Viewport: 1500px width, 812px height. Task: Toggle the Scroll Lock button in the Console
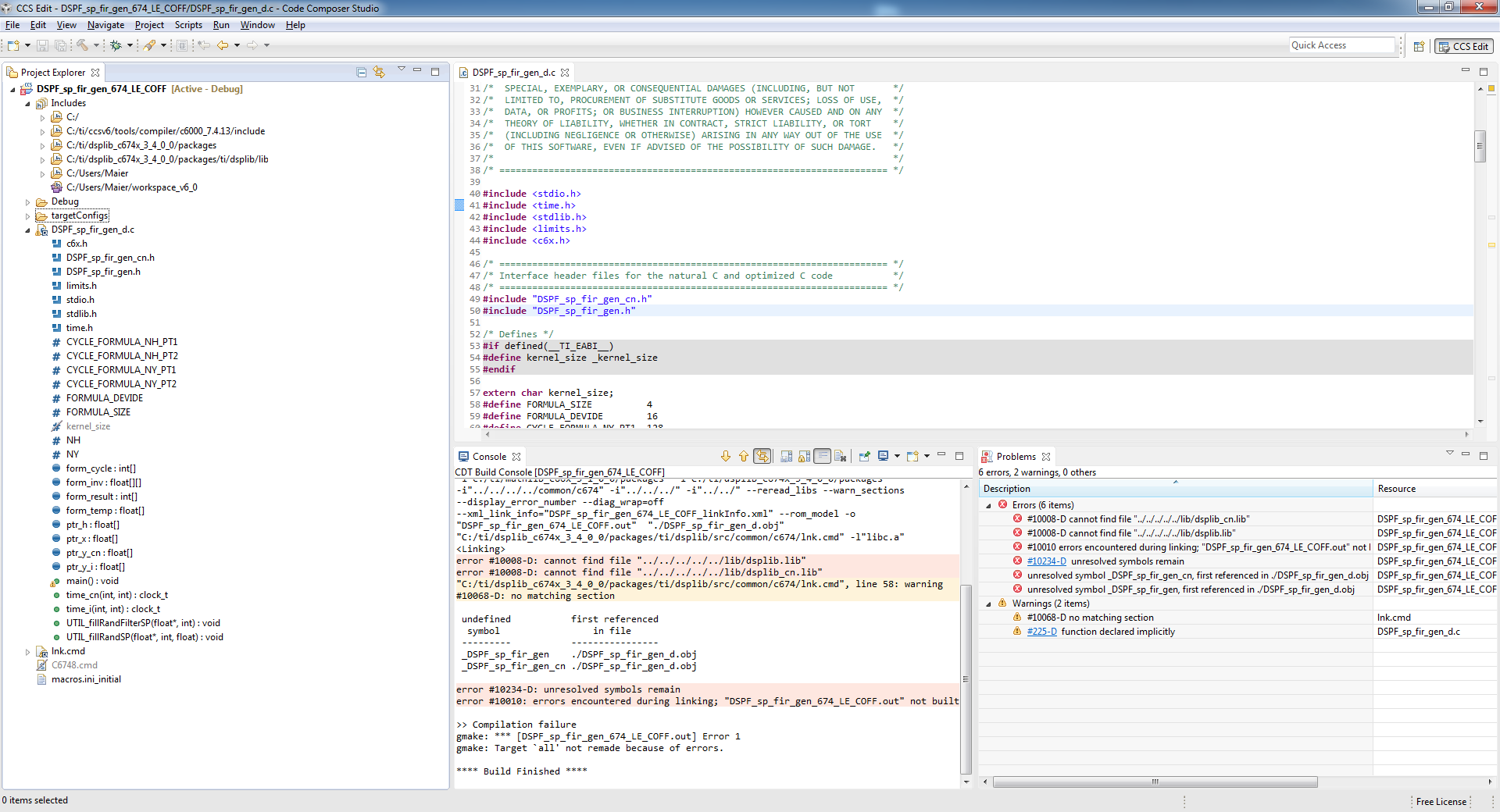click(x=804, y=457)
